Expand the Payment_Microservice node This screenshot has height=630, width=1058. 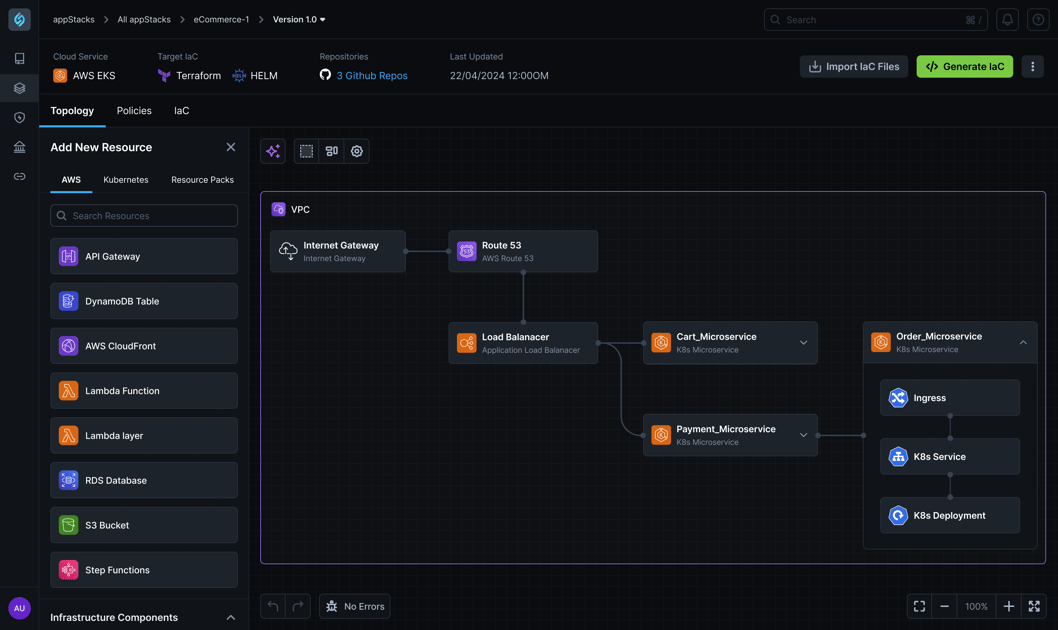[x=803, y=434]
